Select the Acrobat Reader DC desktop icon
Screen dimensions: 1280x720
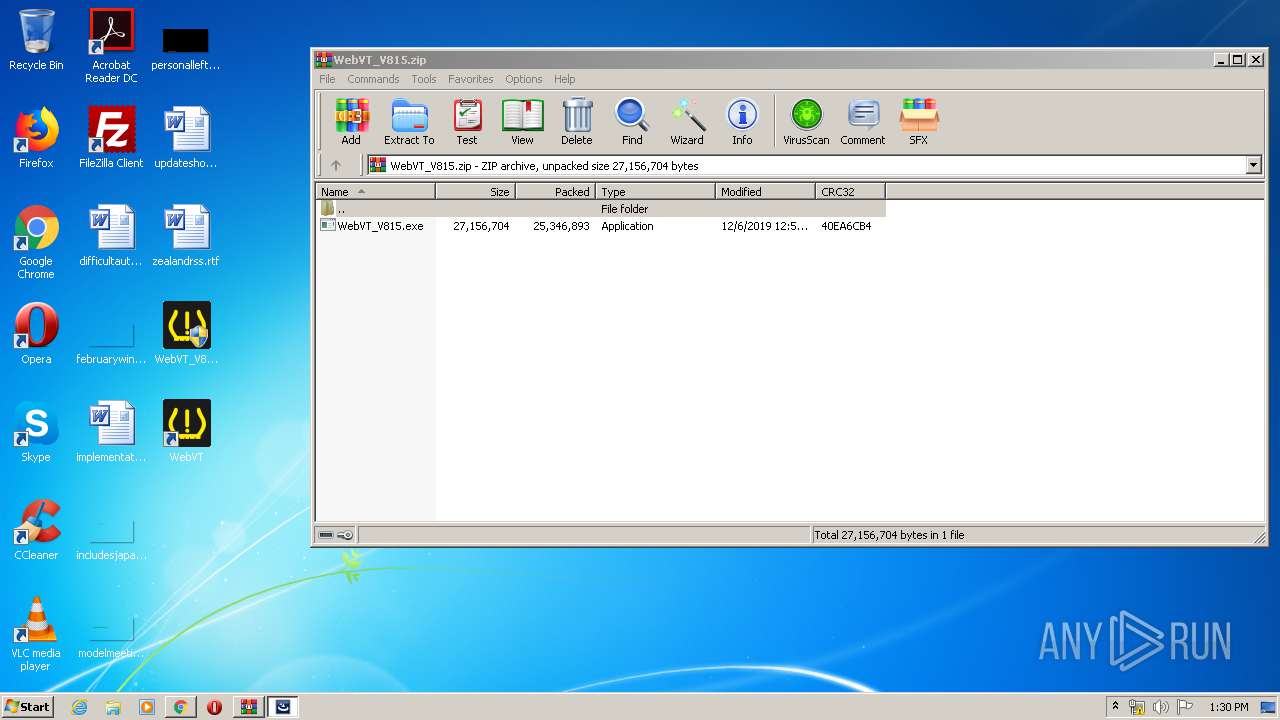[111, 46]
